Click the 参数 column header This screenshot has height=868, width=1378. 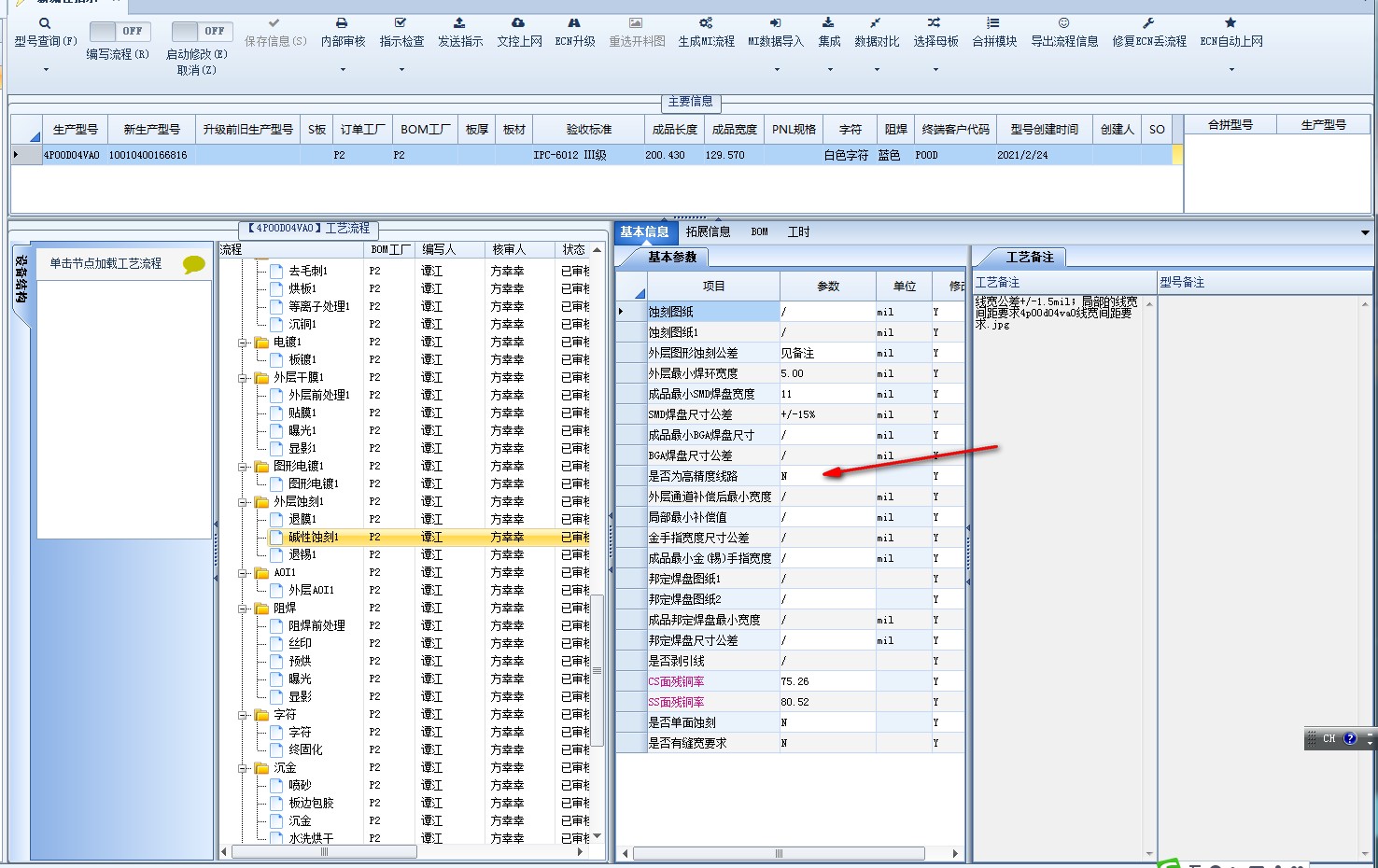(x=828, y=287)
